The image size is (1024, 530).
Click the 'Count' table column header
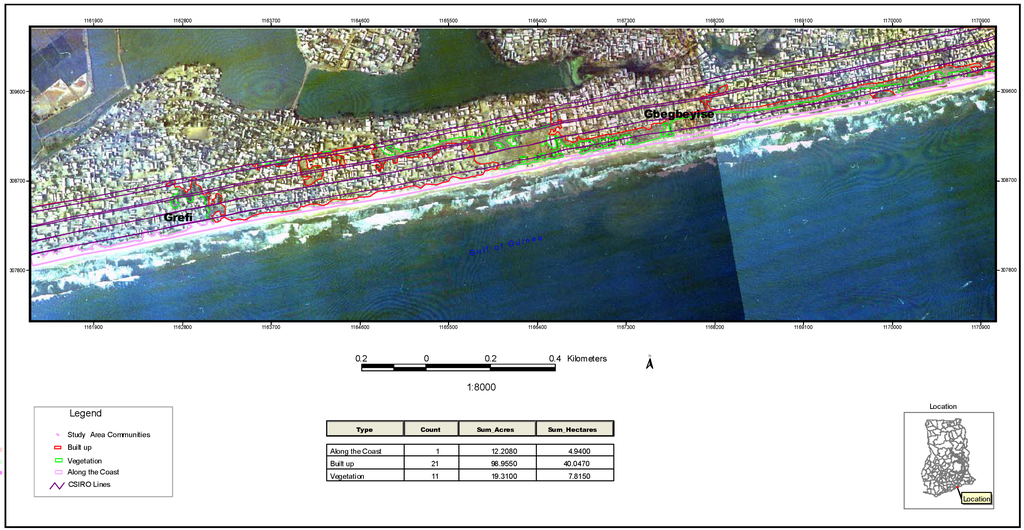tap(431, 429)
